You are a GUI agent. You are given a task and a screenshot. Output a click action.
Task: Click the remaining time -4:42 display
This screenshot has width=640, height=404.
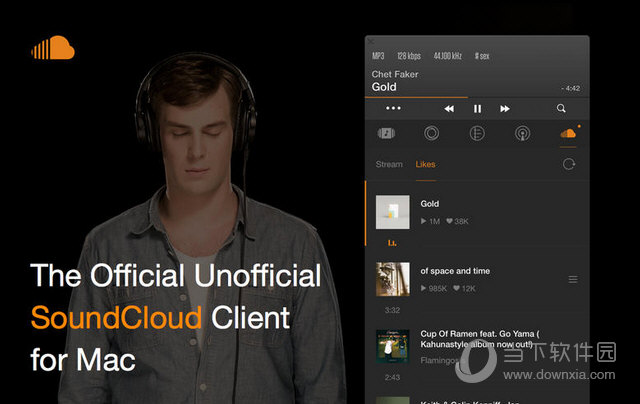[x=571, y=88]
